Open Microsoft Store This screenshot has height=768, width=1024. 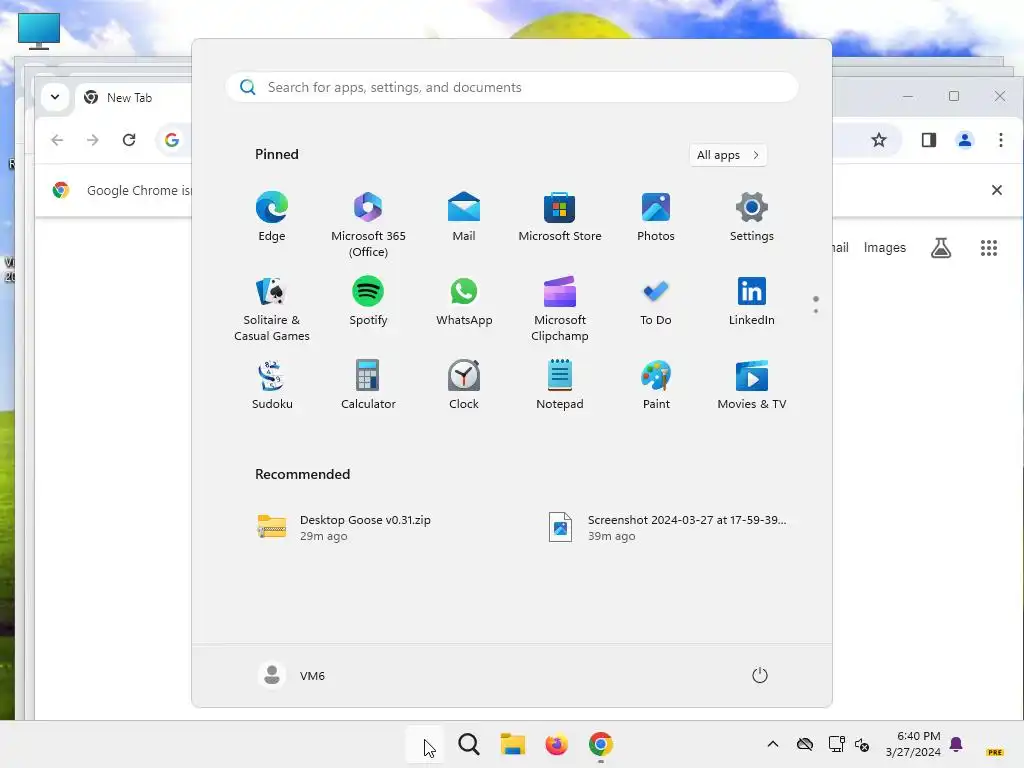560,217
